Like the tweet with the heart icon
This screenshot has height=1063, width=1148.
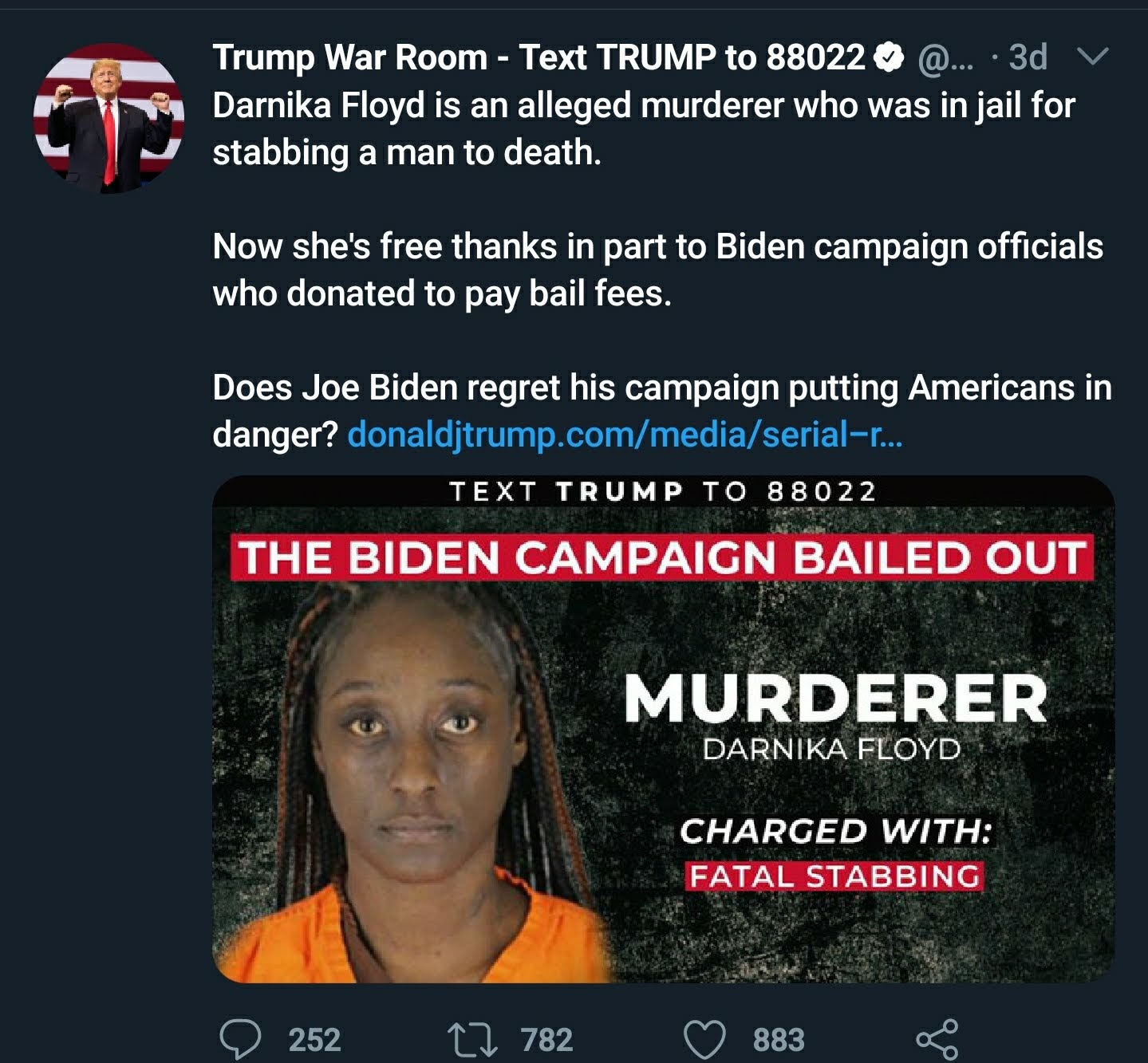705,1041
